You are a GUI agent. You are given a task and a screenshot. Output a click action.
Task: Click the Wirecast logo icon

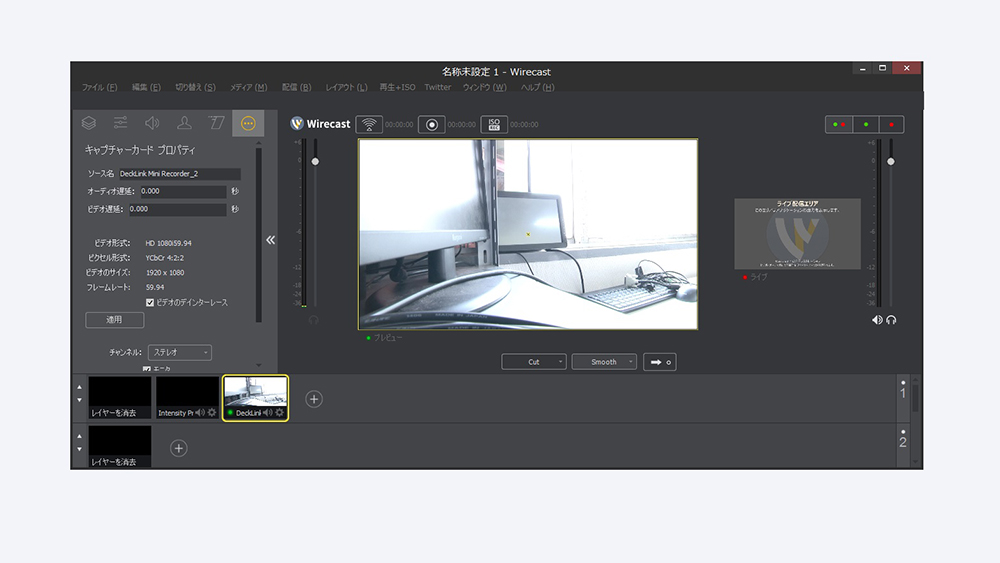[297, 124]
